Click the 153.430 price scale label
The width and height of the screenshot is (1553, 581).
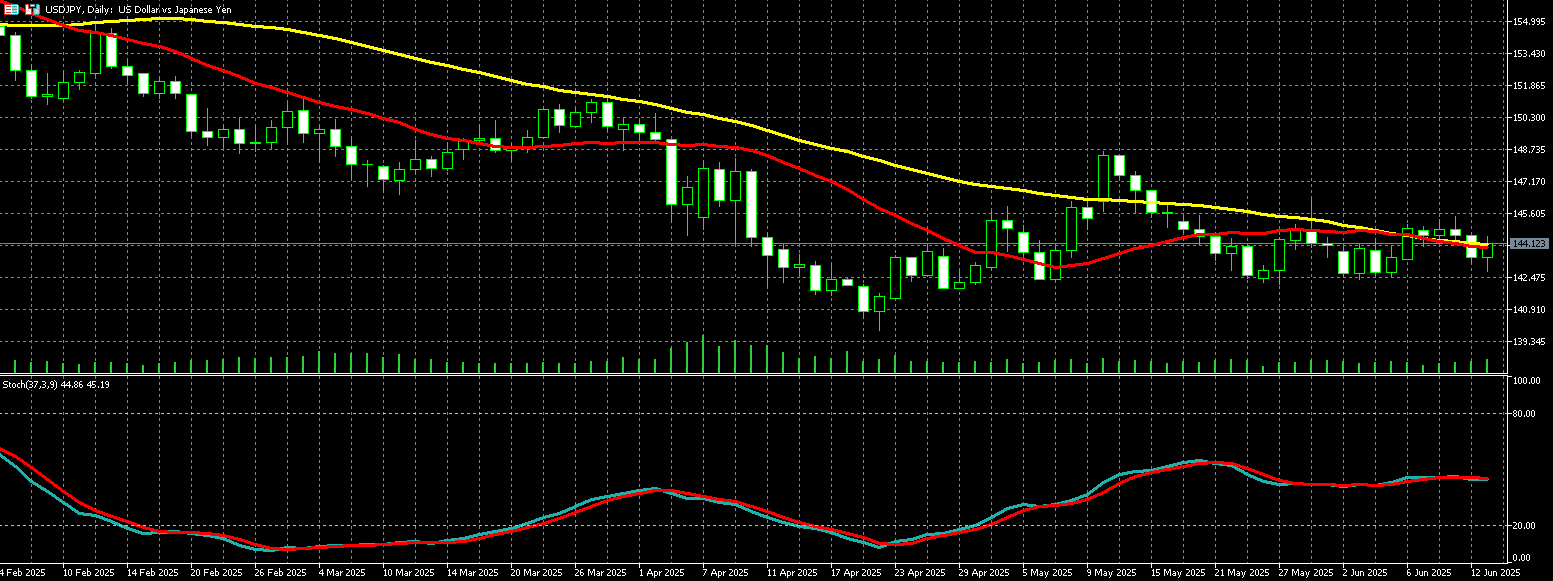point(1530,54)
